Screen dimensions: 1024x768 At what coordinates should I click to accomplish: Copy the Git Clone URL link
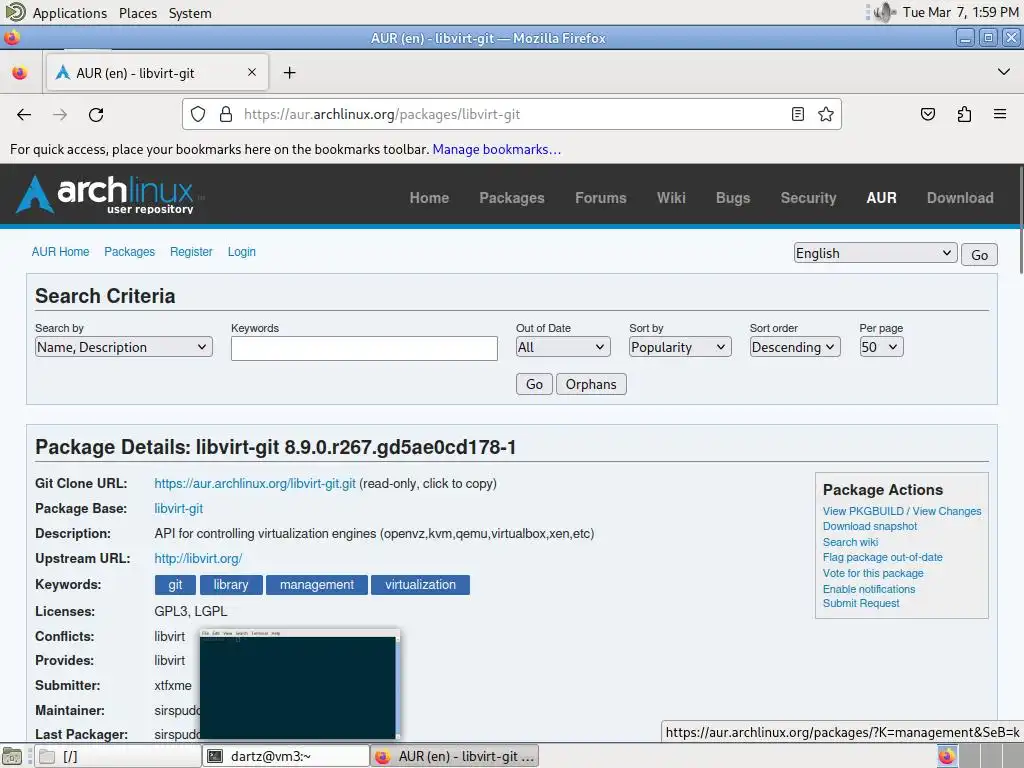point(255,484)
